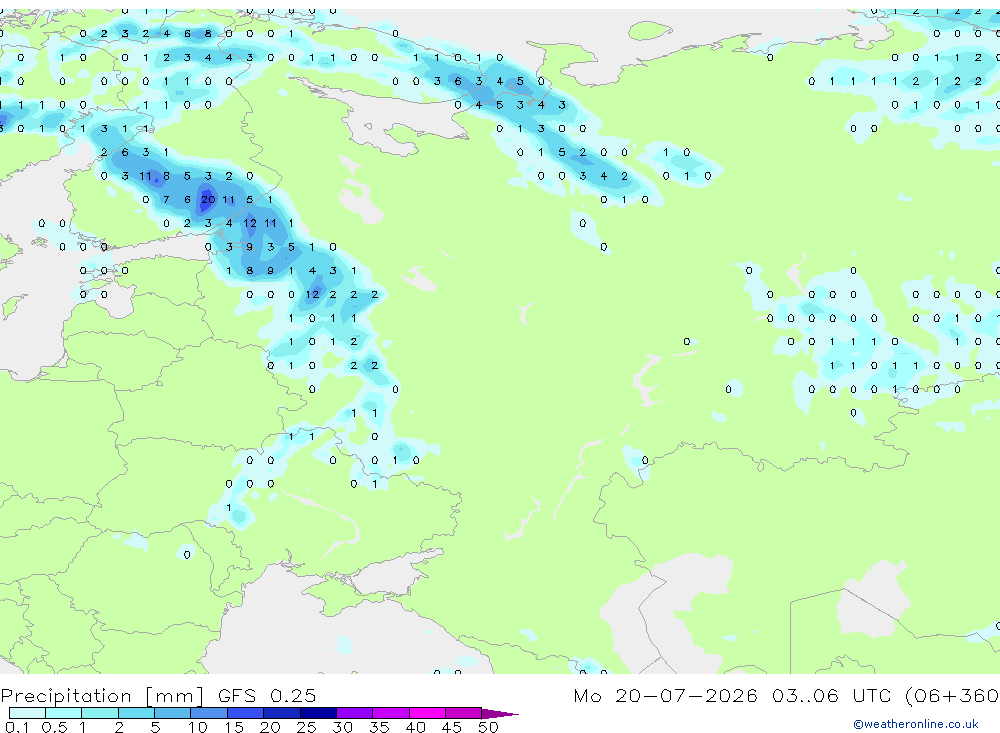Click the '35' legend scale label
The image size is (1000, 733).
coord(379,727)
